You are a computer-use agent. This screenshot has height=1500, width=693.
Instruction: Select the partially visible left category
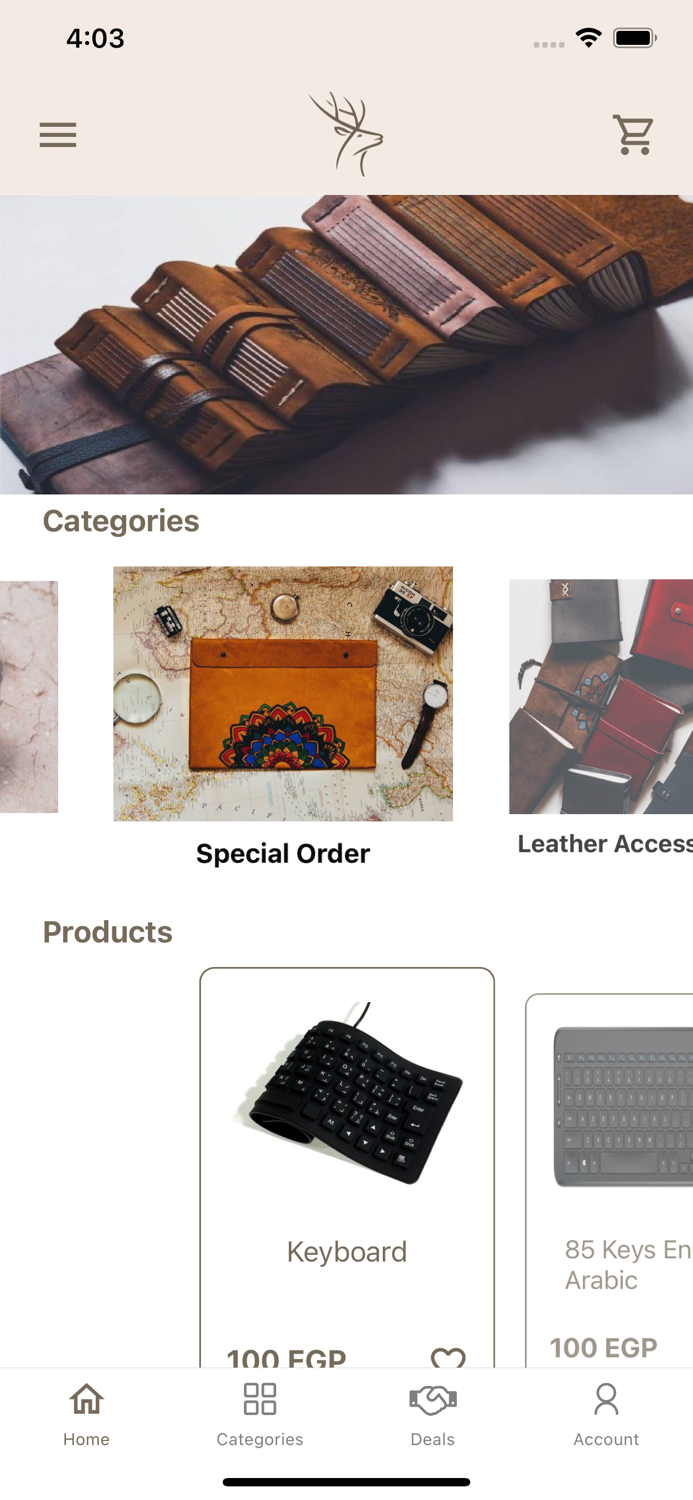tap(29, 697)
